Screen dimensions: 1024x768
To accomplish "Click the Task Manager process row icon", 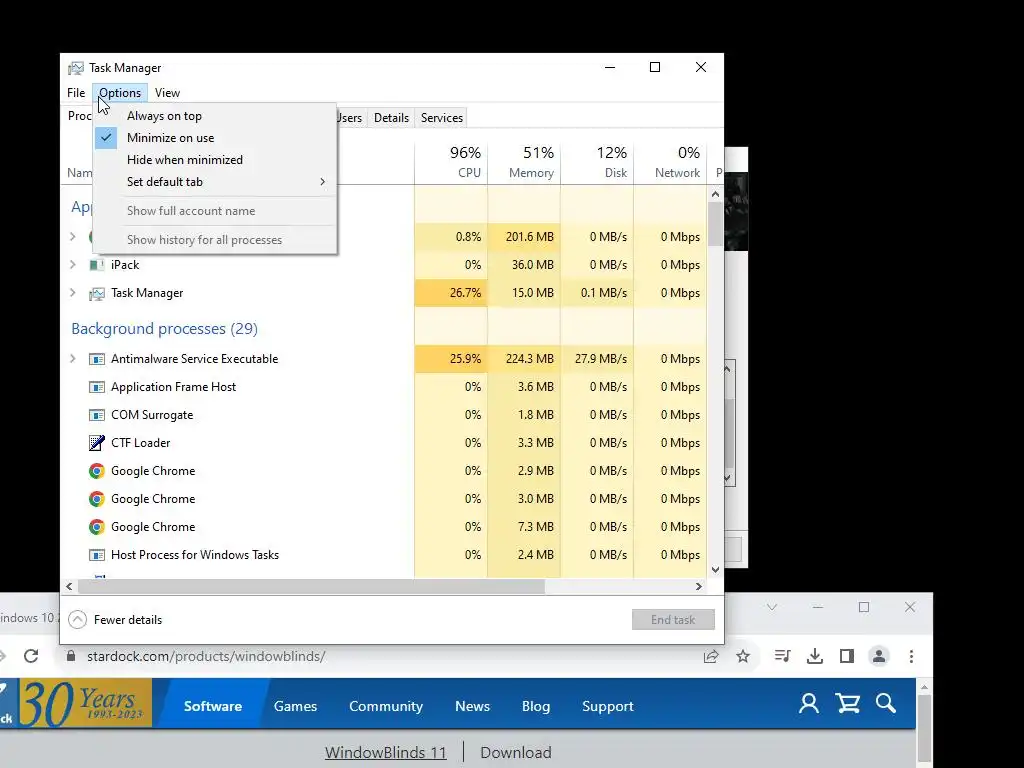I will [97, 293].
